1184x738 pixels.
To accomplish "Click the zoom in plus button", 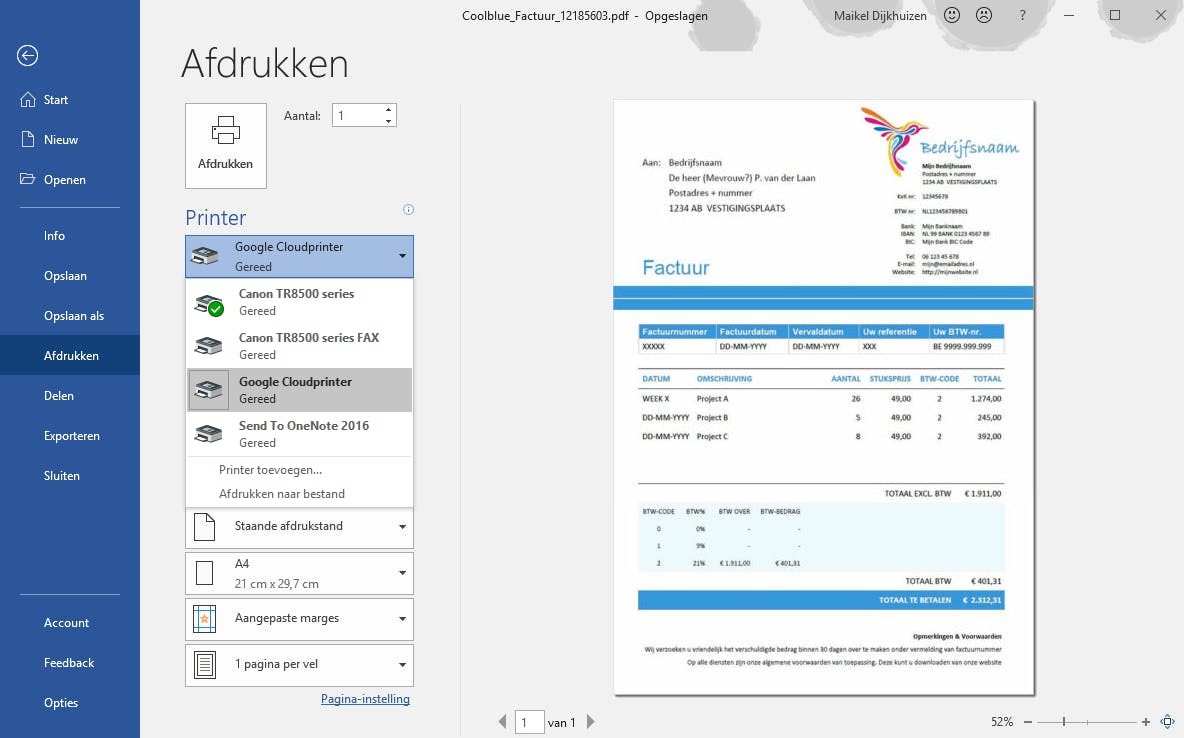I will pyautogui.click(x=1145, y=722).
